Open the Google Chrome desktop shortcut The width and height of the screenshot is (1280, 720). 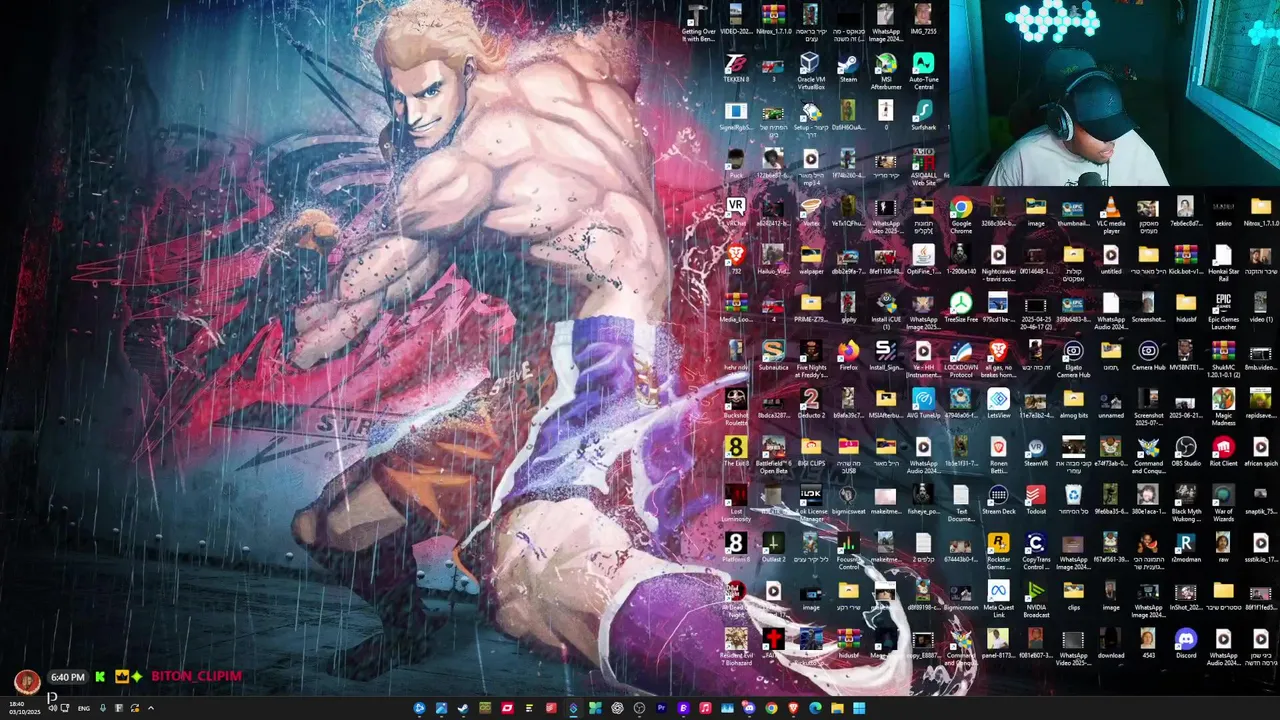tap(961, 216)
